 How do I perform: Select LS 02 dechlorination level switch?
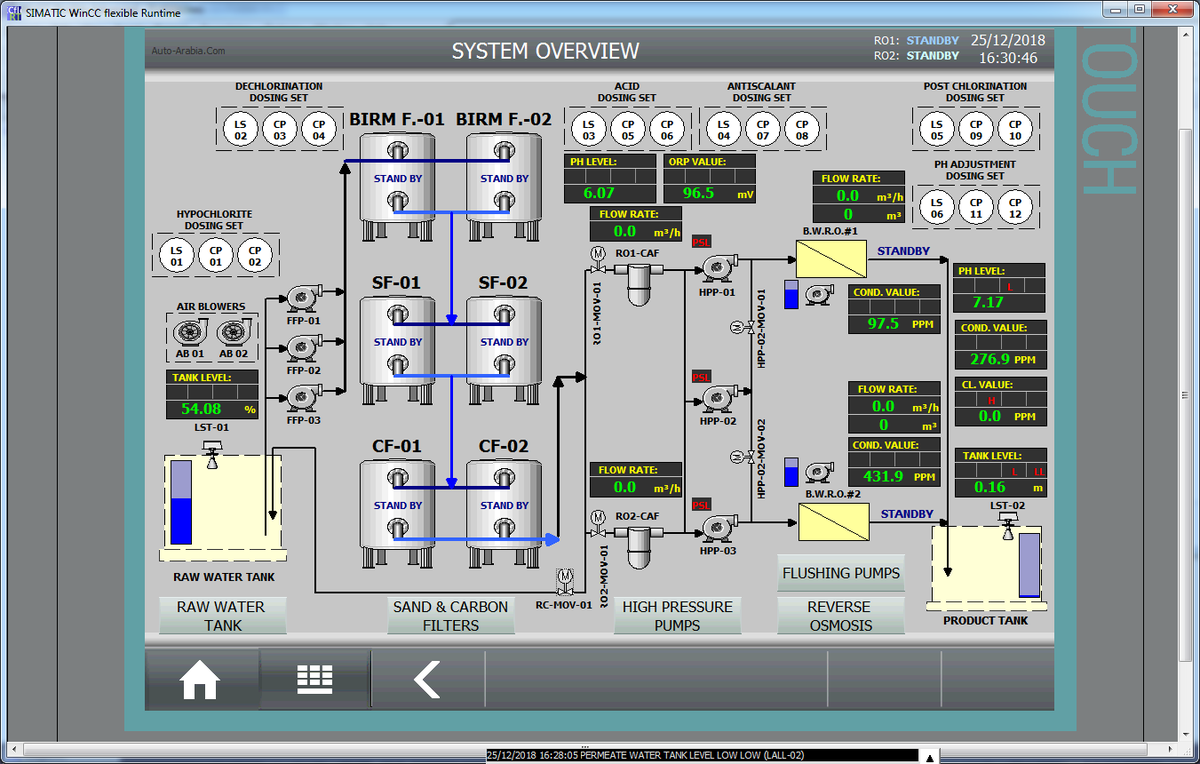click(x=241, y=129)
